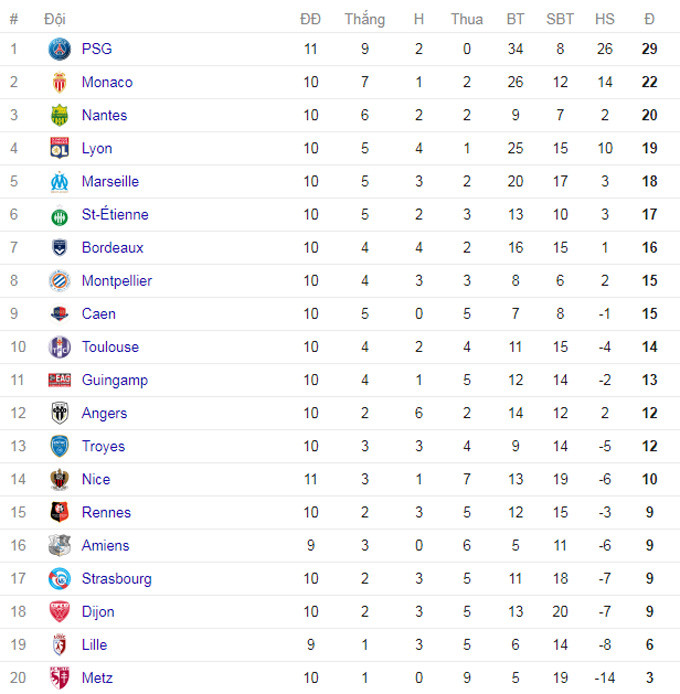680x694 pixels.
Task: Click the Thắng column header
Action: [x=365, y=19]
